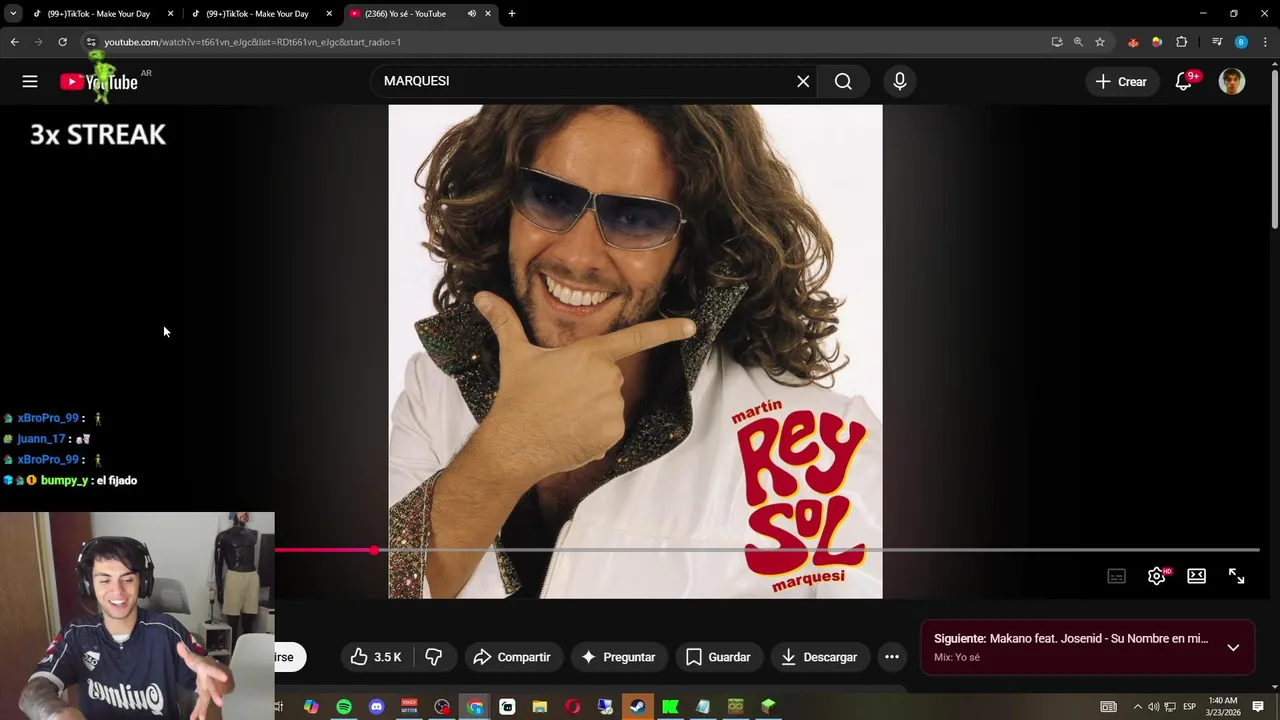Click the page vertical scrollbar
Image resolution: width=1280 pixels, height=720 pixels.
pos(1274,150)
